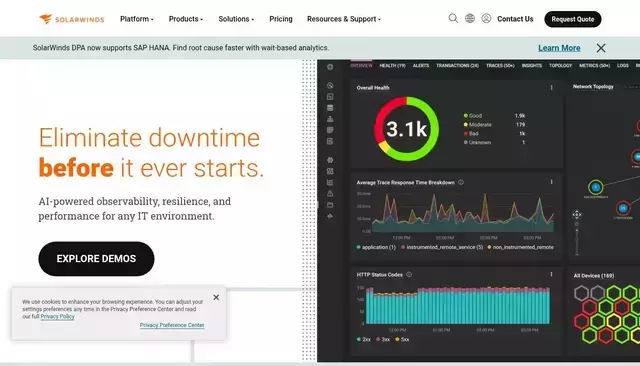Image resolution: width=640 pixels, height=366 pixels.
Task: Click the Eliminate downtime headline
Action: coord(151,153)
